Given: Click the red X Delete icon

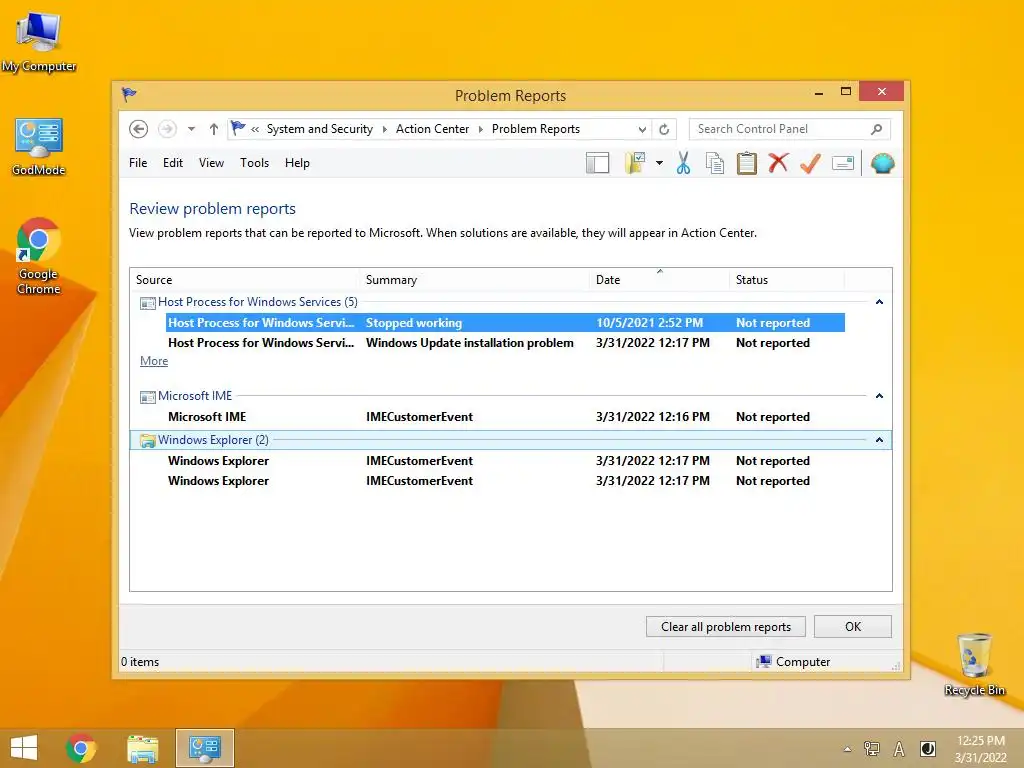Looking at the screenshot, I should pyautogui.click(x=778, y=163).
